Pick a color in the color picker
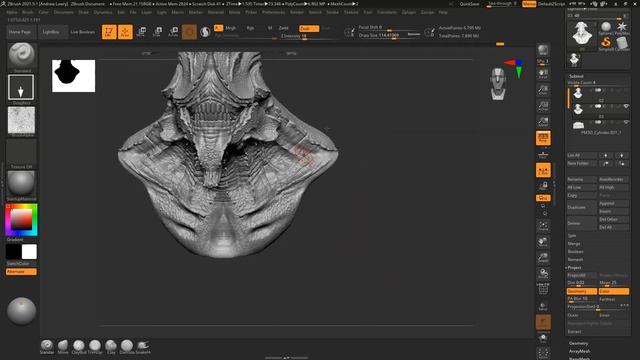This screenshot has width=640, height=360. pos(21,220)
